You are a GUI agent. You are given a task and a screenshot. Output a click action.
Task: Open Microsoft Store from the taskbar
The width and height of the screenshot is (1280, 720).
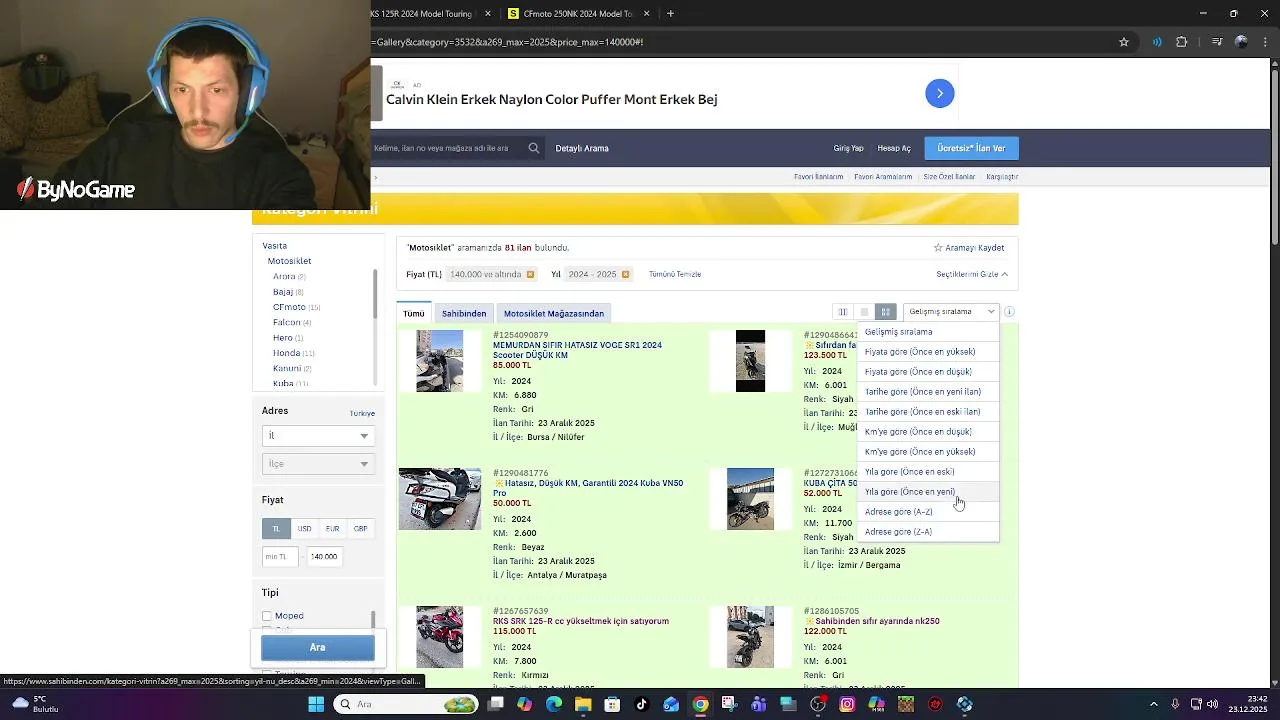[612, 704]
